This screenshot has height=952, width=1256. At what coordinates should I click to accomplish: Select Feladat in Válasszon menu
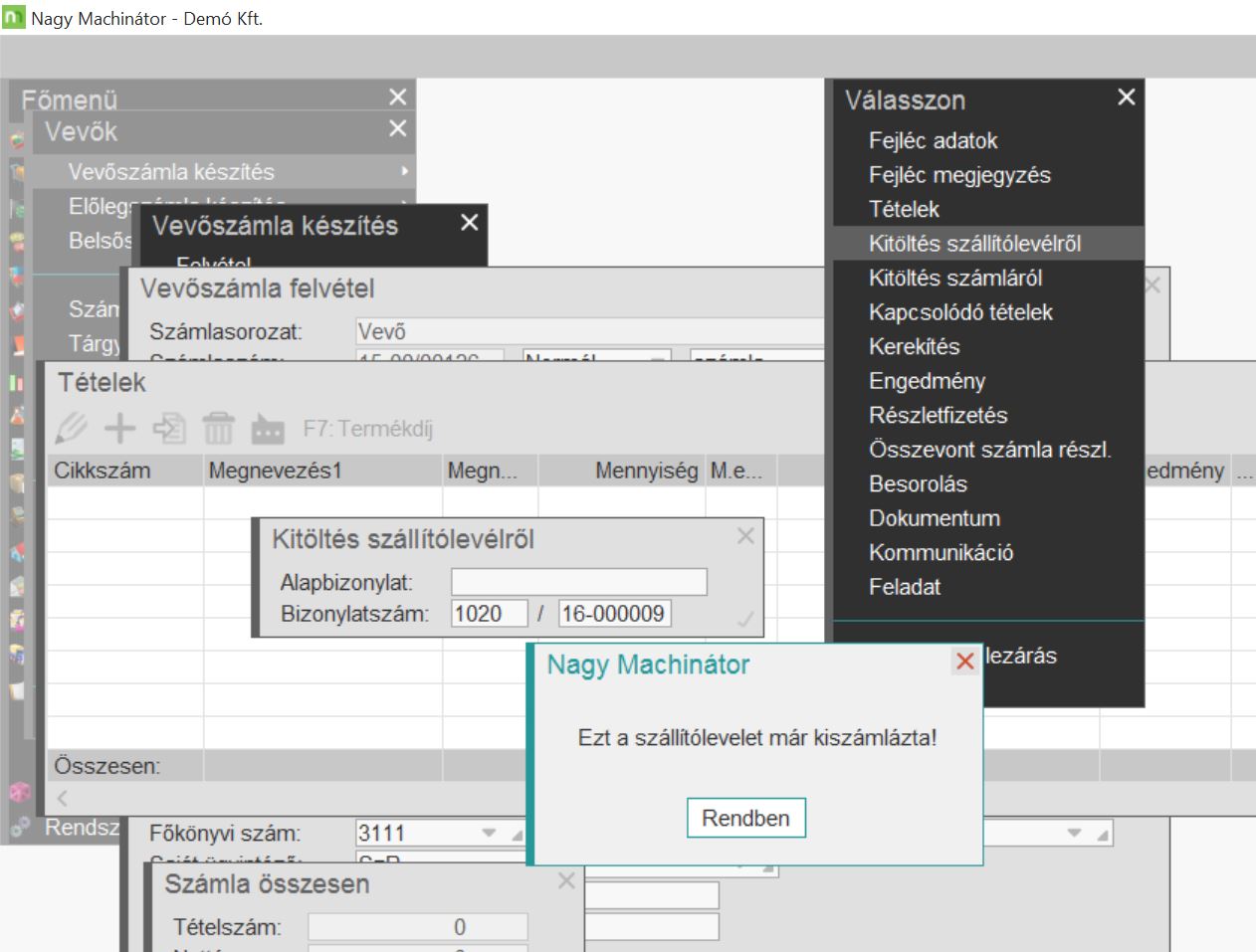(905, 587)
